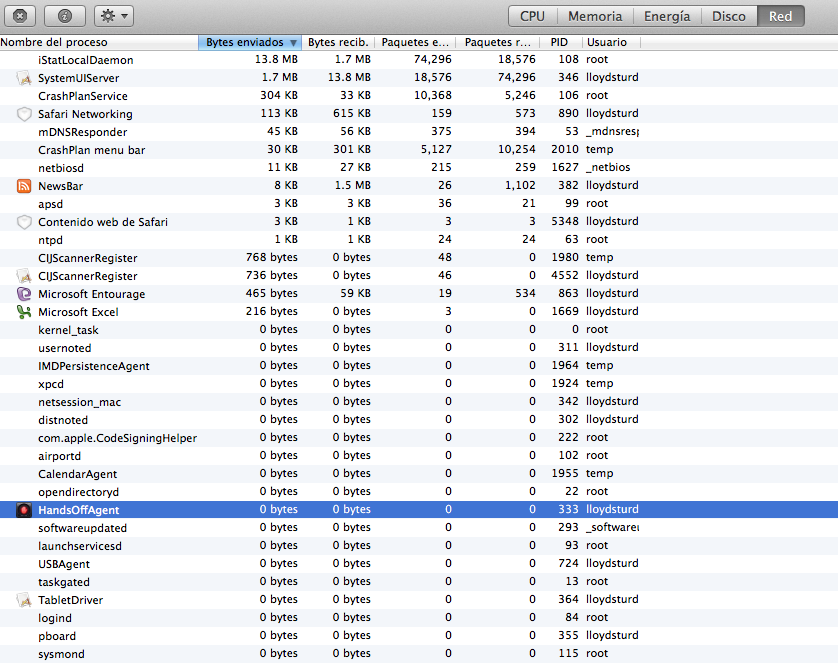838x664 pixels.
Task: Sort by Usuario column header
Action: pos(611,42)
